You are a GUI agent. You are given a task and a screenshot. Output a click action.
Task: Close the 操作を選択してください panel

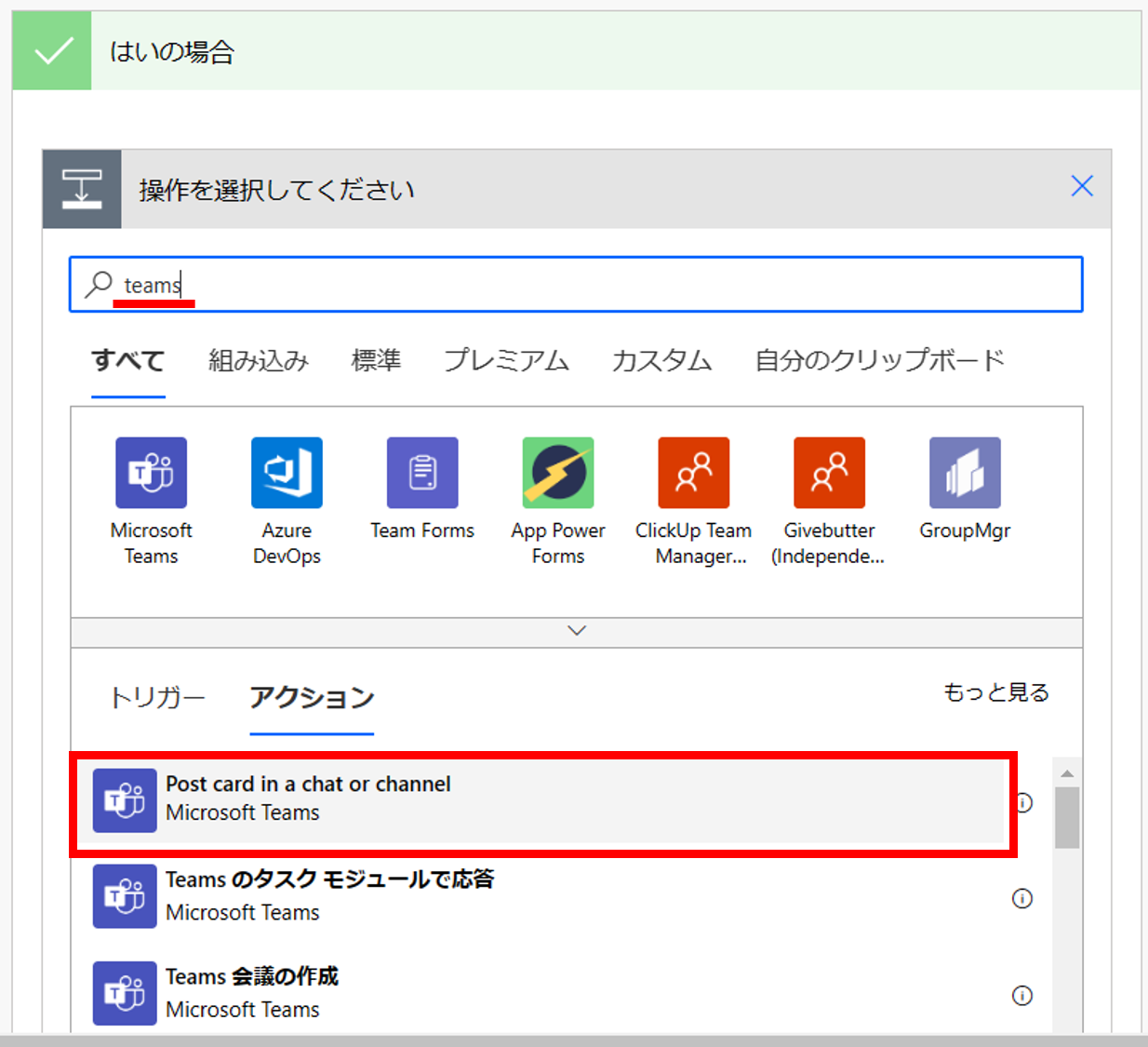coord(1082,186)
